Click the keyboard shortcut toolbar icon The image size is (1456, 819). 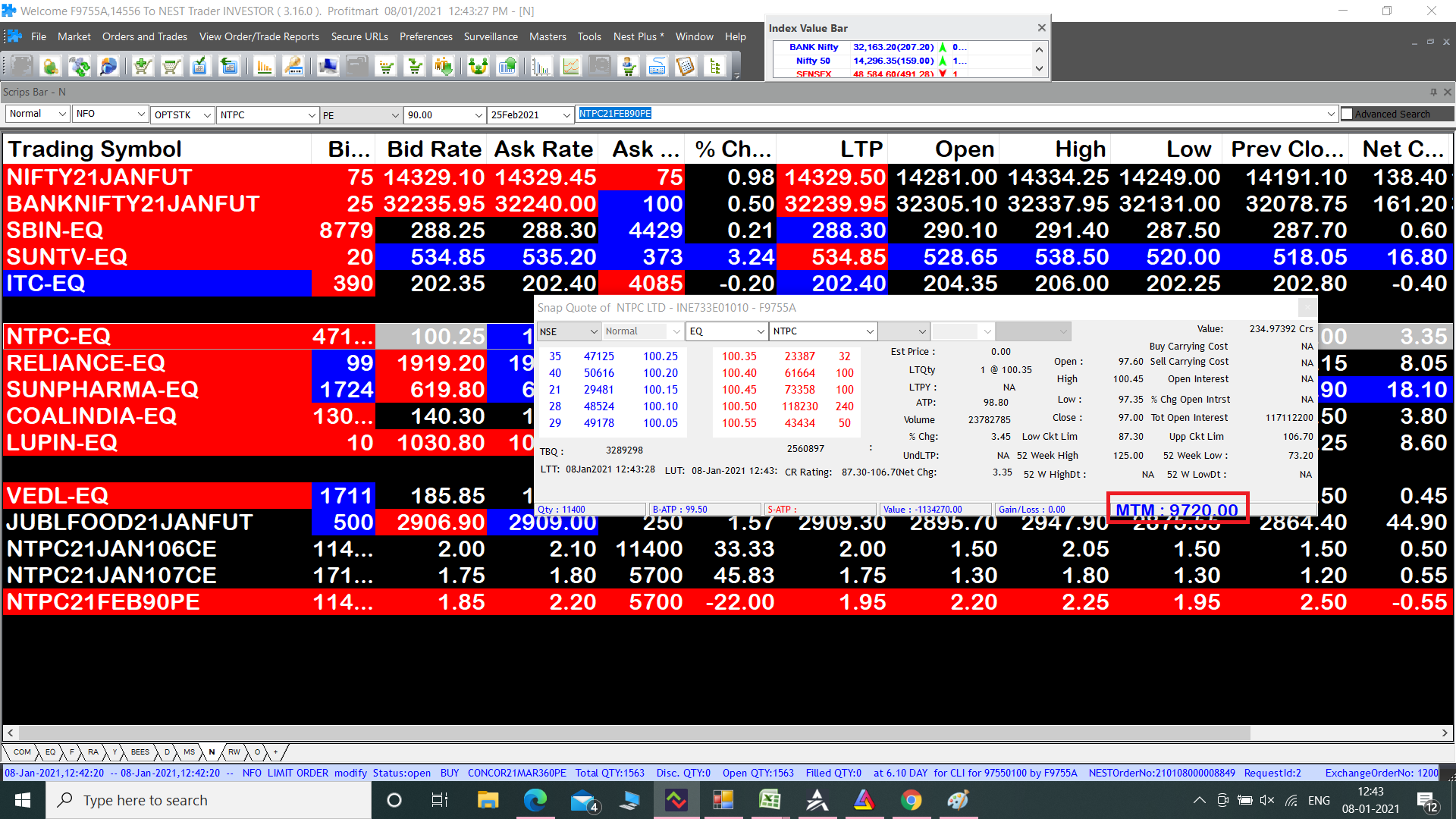[657, 67]
